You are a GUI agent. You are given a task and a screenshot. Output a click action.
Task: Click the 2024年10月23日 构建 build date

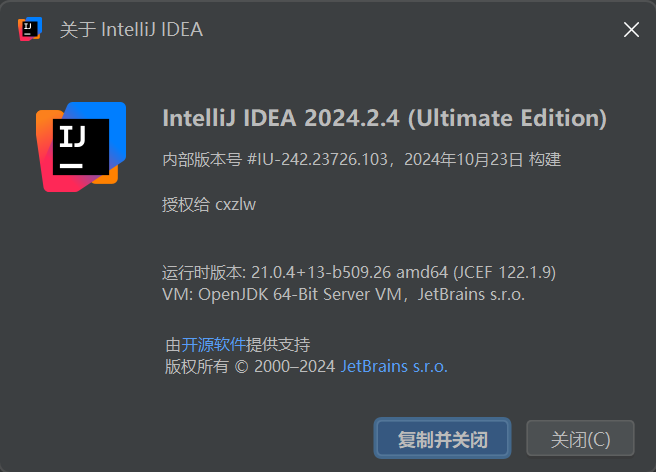[x=482, y=159]
